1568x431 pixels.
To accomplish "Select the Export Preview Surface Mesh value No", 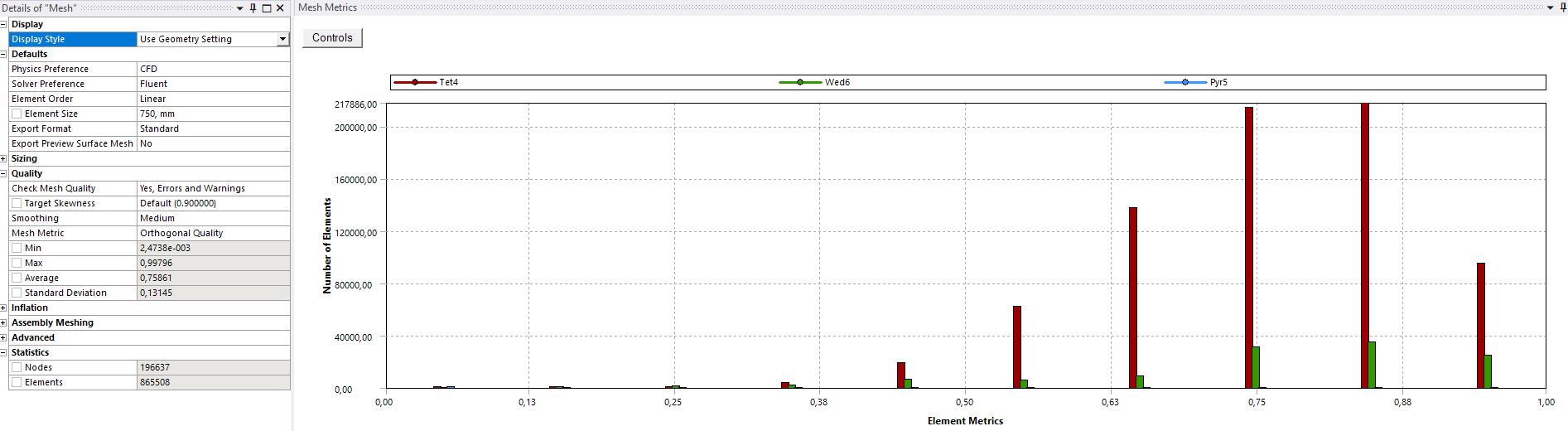I will 213,143.
